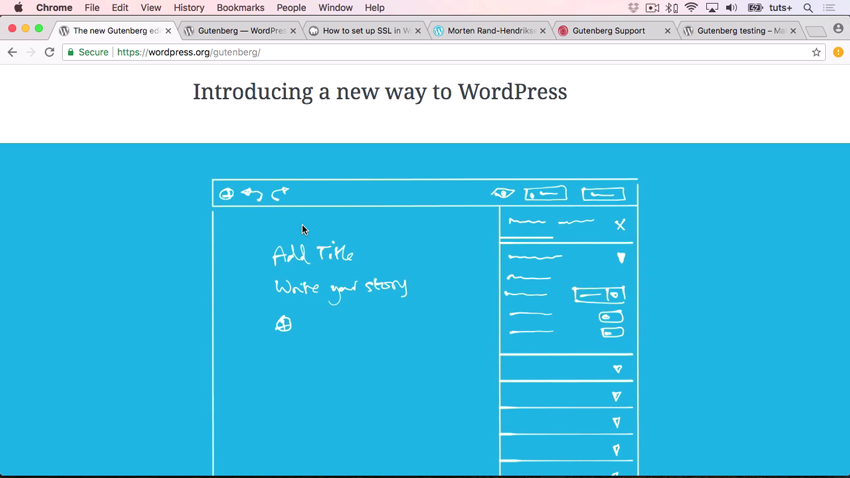Click the address bar URL field
Image resolution: width=850 pixels, height=478 pixels.
(443, 52)
